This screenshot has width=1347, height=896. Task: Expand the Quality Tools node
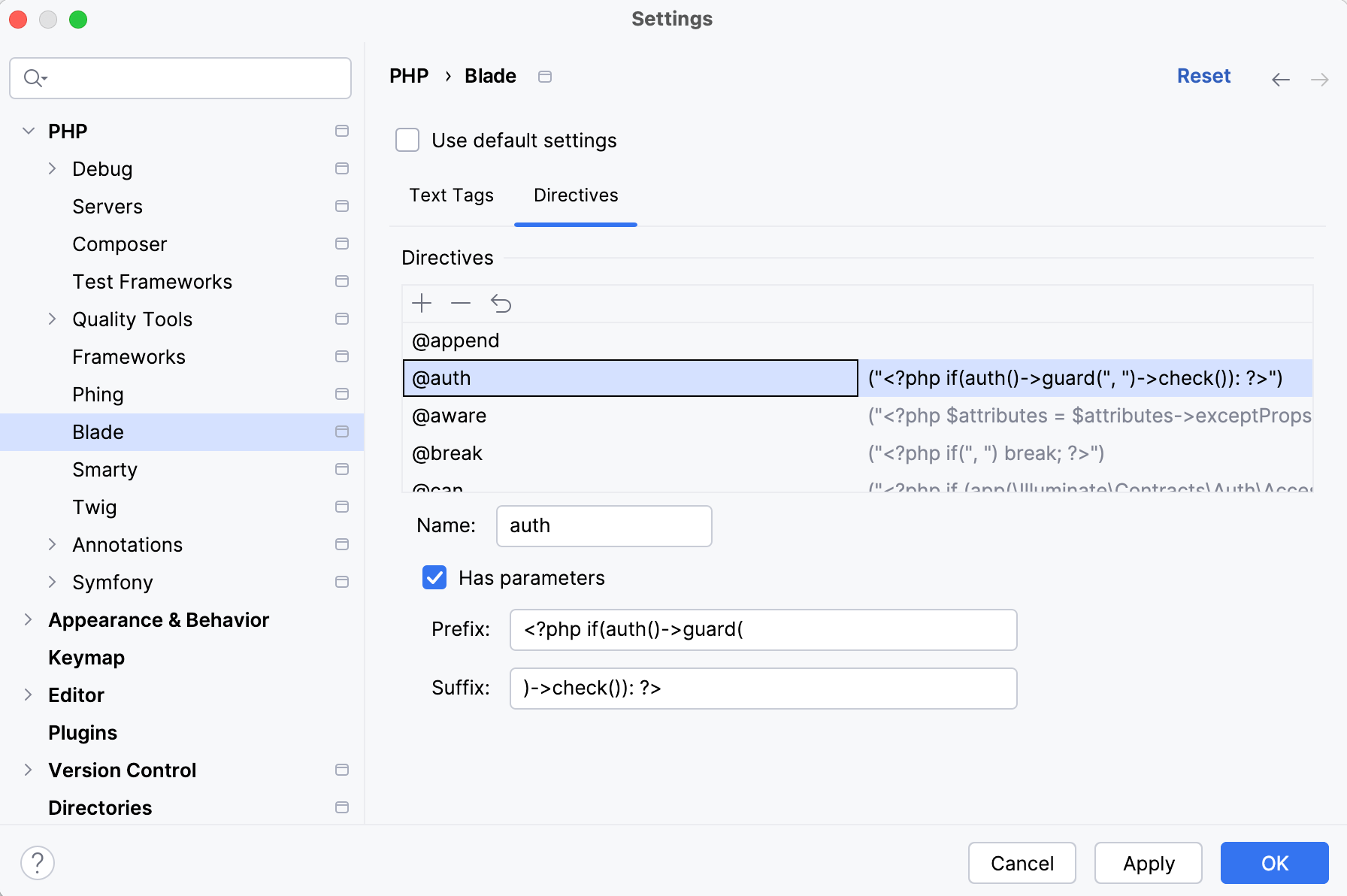coord(53,319)
